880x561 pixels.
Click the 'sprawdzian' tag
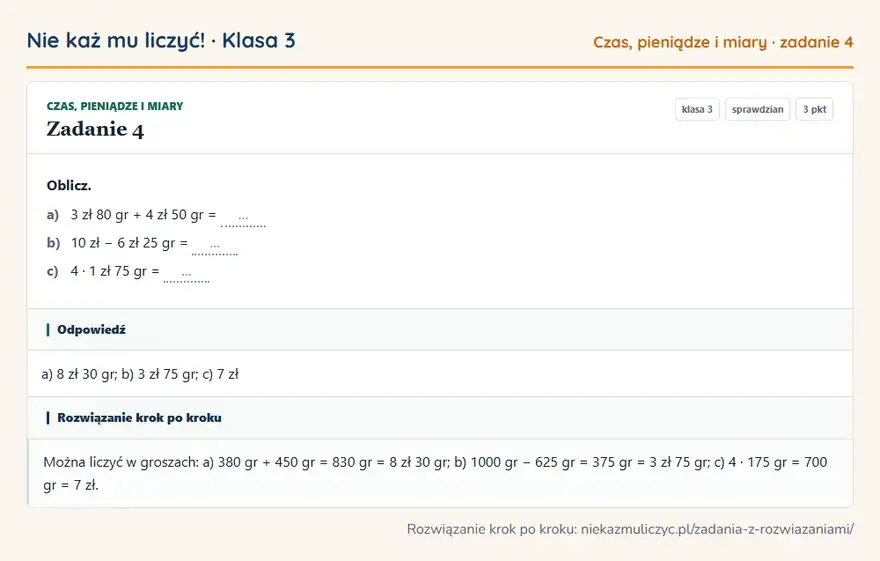pos(758,109)
